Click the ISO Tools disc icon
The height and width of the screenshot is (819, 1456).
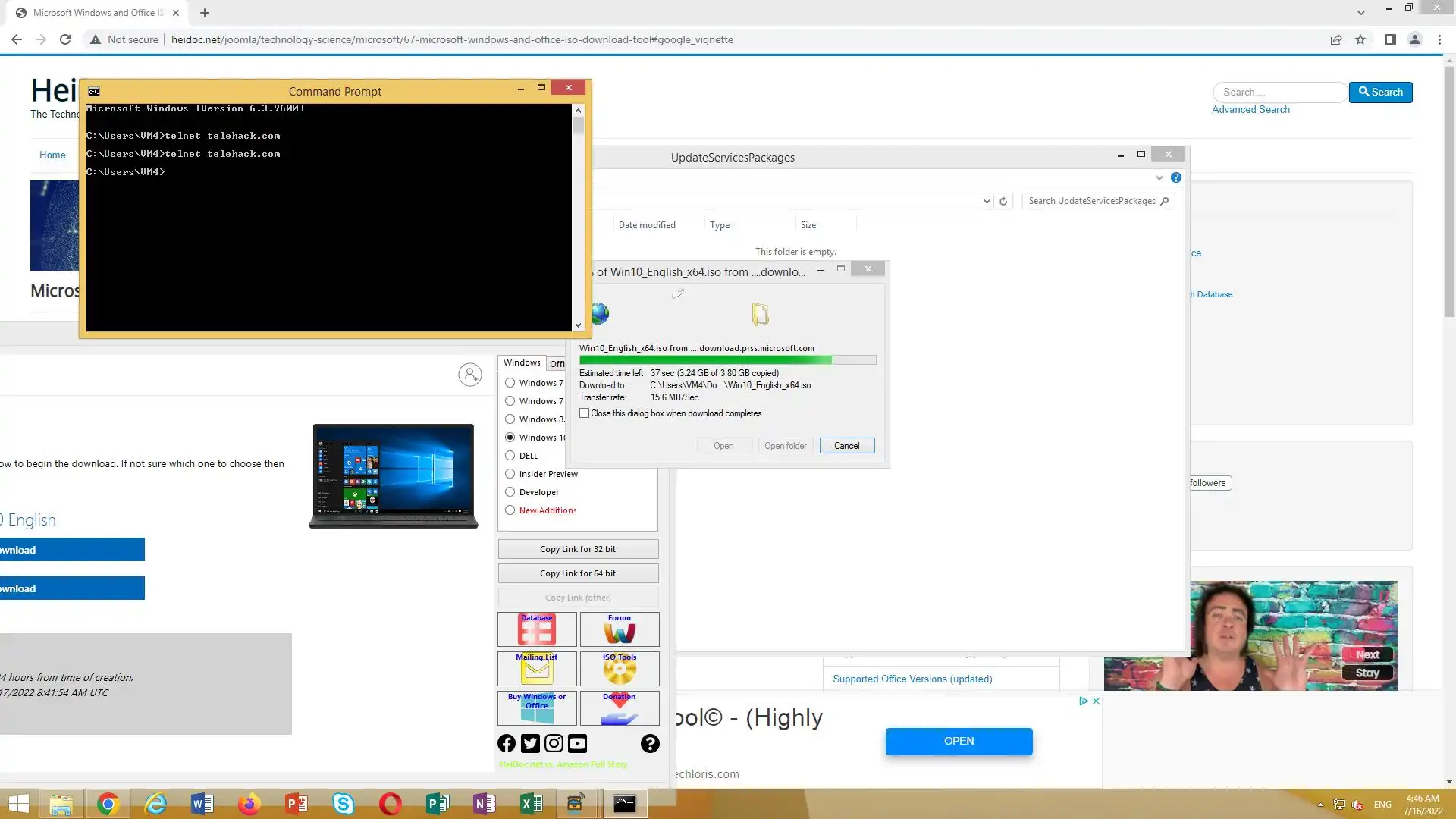pos(619,669)
